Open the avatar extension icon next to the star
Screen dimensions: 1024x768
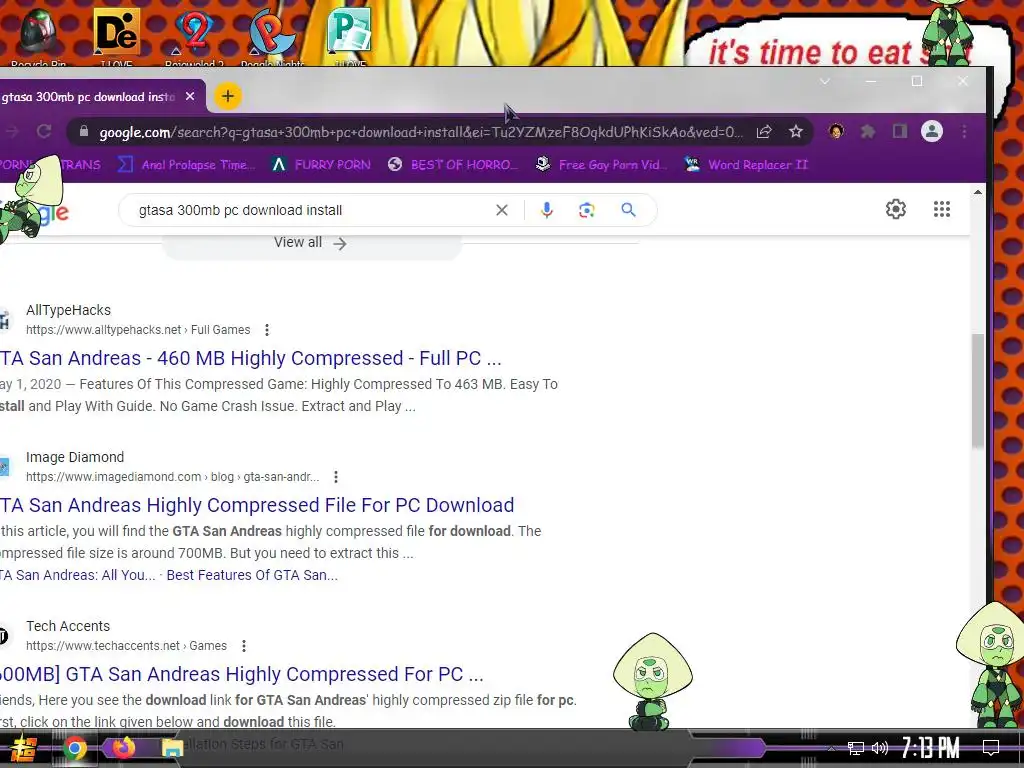pyautogui.click(x=836, y=131)
